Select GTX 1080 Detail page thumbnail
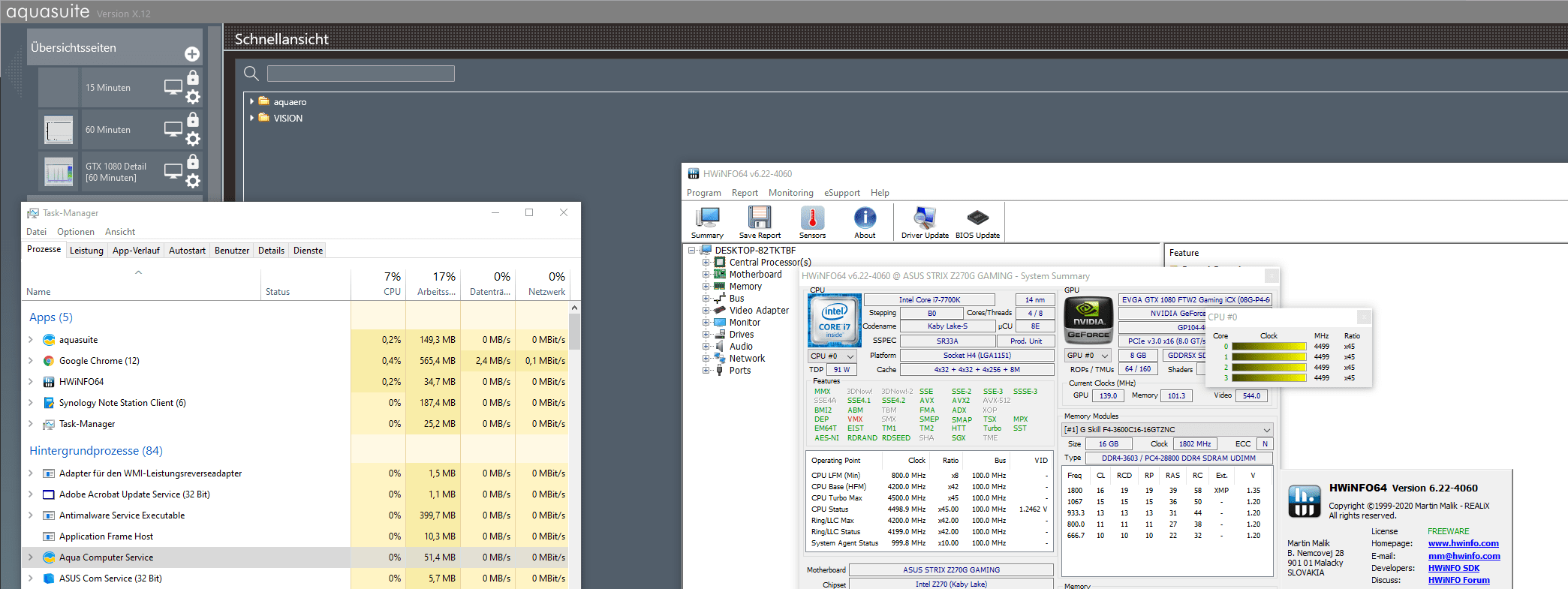Viewport: 1568px width, 589px height. coord(59,171)
